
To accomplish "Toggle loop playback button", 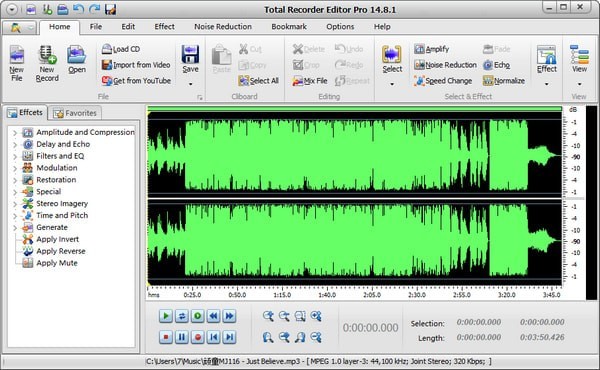I will (182, 316).
